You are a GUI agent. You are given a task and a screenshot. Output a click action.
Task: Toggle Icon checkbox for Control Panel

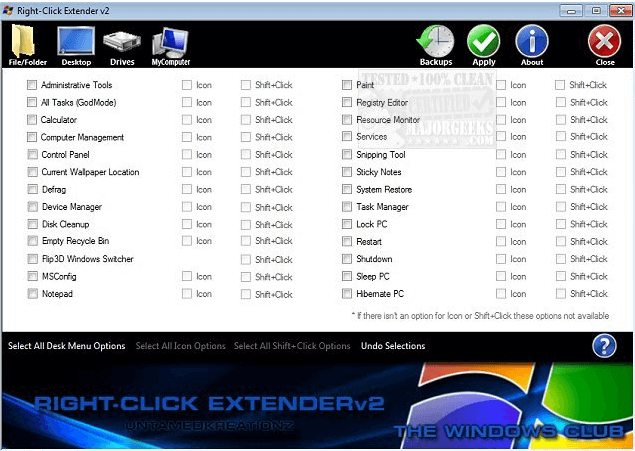pos(187,155)
